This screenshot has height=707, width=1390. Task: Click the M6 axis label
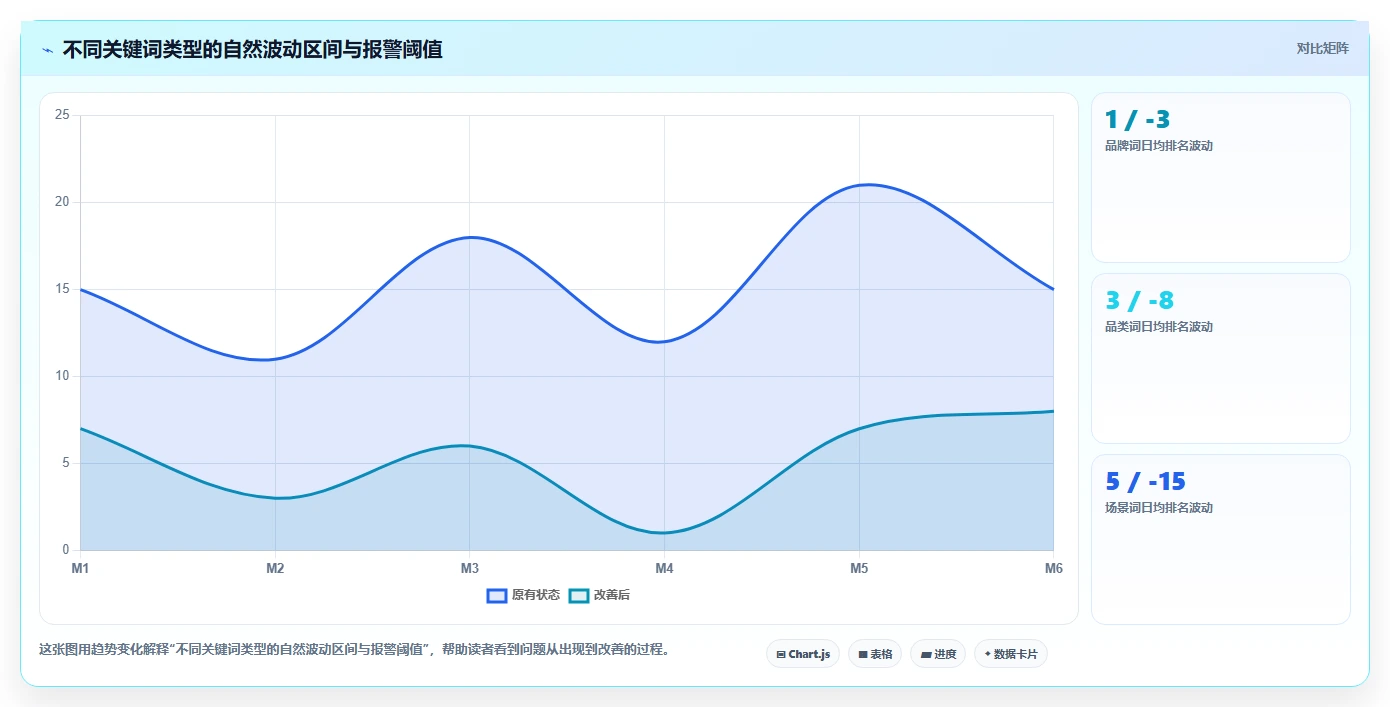(1053, 569)
